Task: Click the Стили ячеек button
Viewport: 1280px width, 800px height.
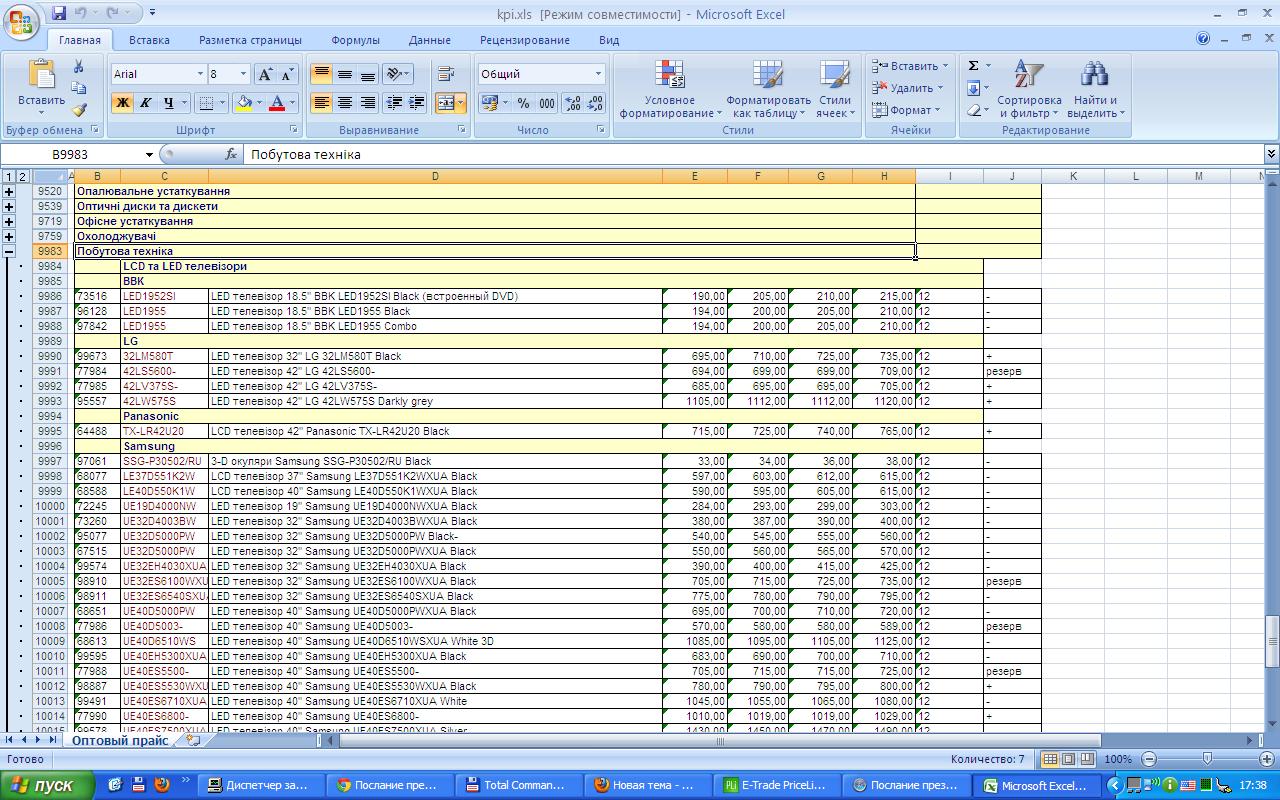Action: [834, 90]
